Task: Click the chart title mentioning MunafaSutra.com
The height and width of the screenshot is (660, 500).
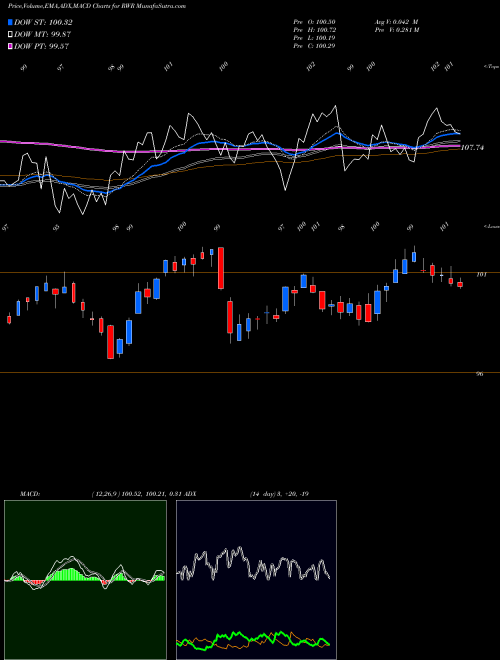Action: coord(97,6)
